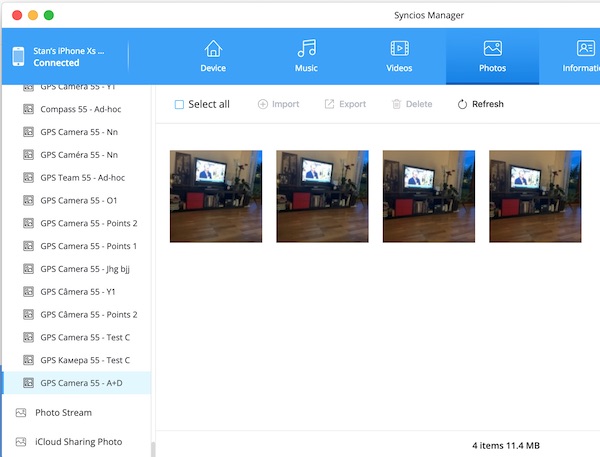Image resolution: width=600 pixels, height=457 pixels.
Task: Select the first photo thumbnail
Action: tap(216, 196)
